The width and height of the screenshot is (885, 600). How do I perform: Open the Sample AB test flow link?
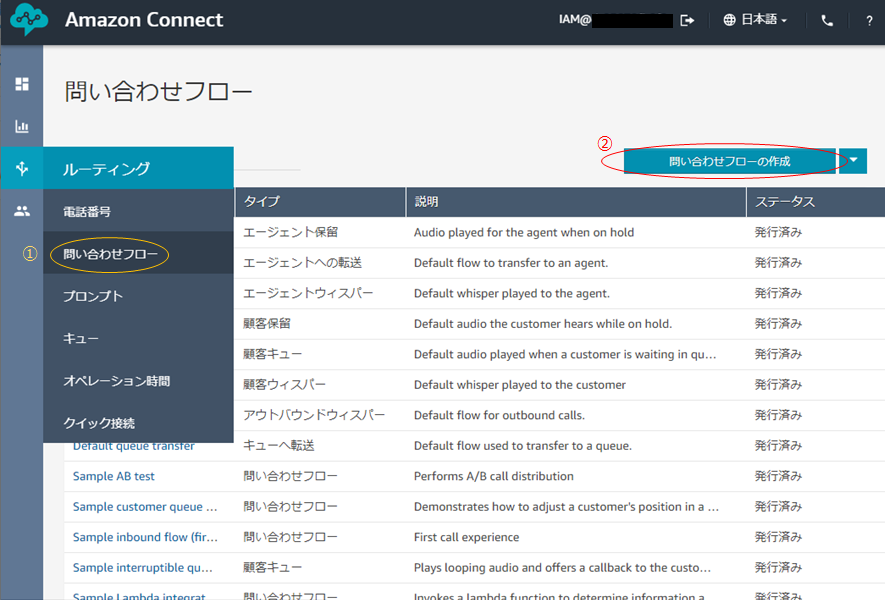coord(113,476)
